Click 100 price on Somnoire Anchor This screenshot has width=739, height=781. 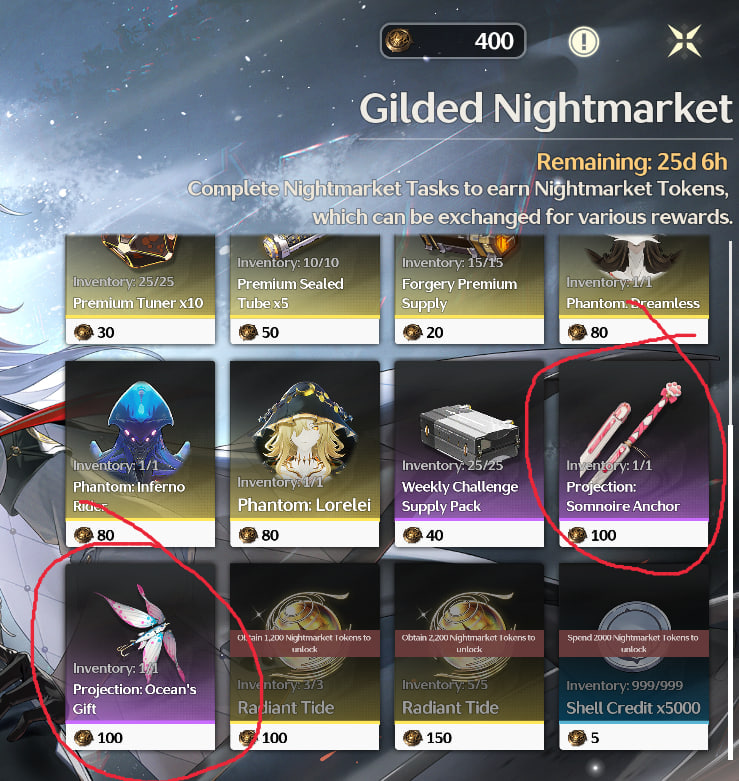603,535
